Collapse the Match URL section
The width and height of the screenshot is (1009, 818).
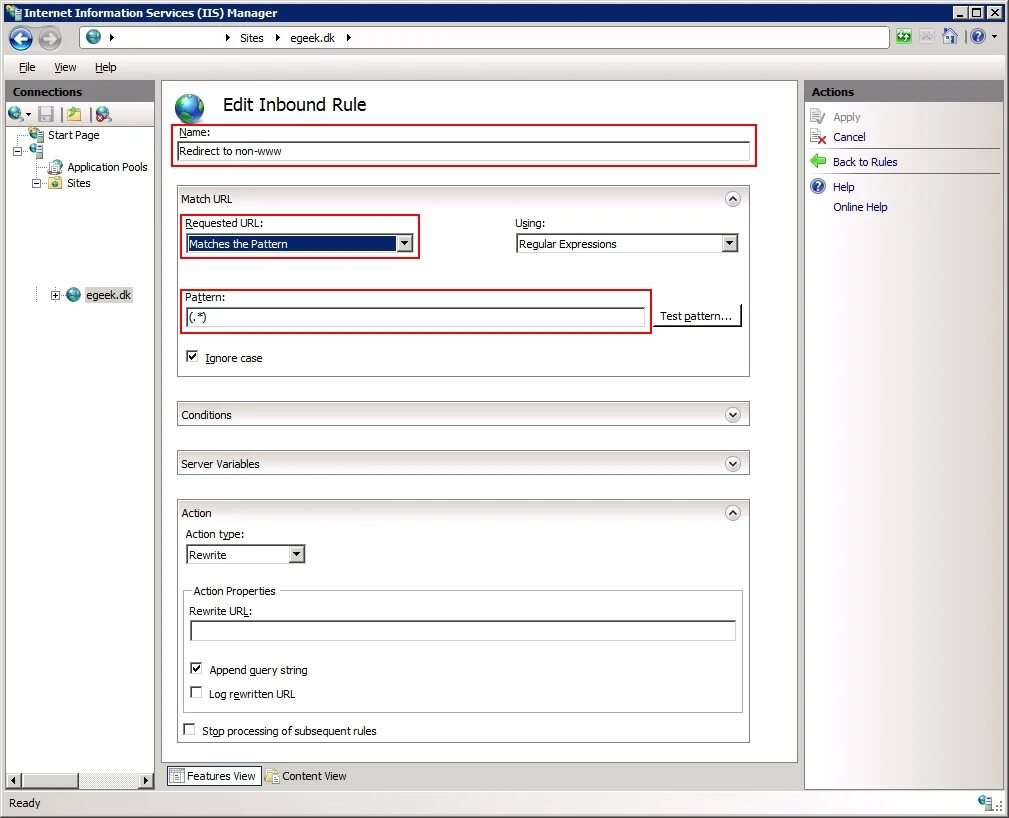pyautogui.click(x=732, y=199)
